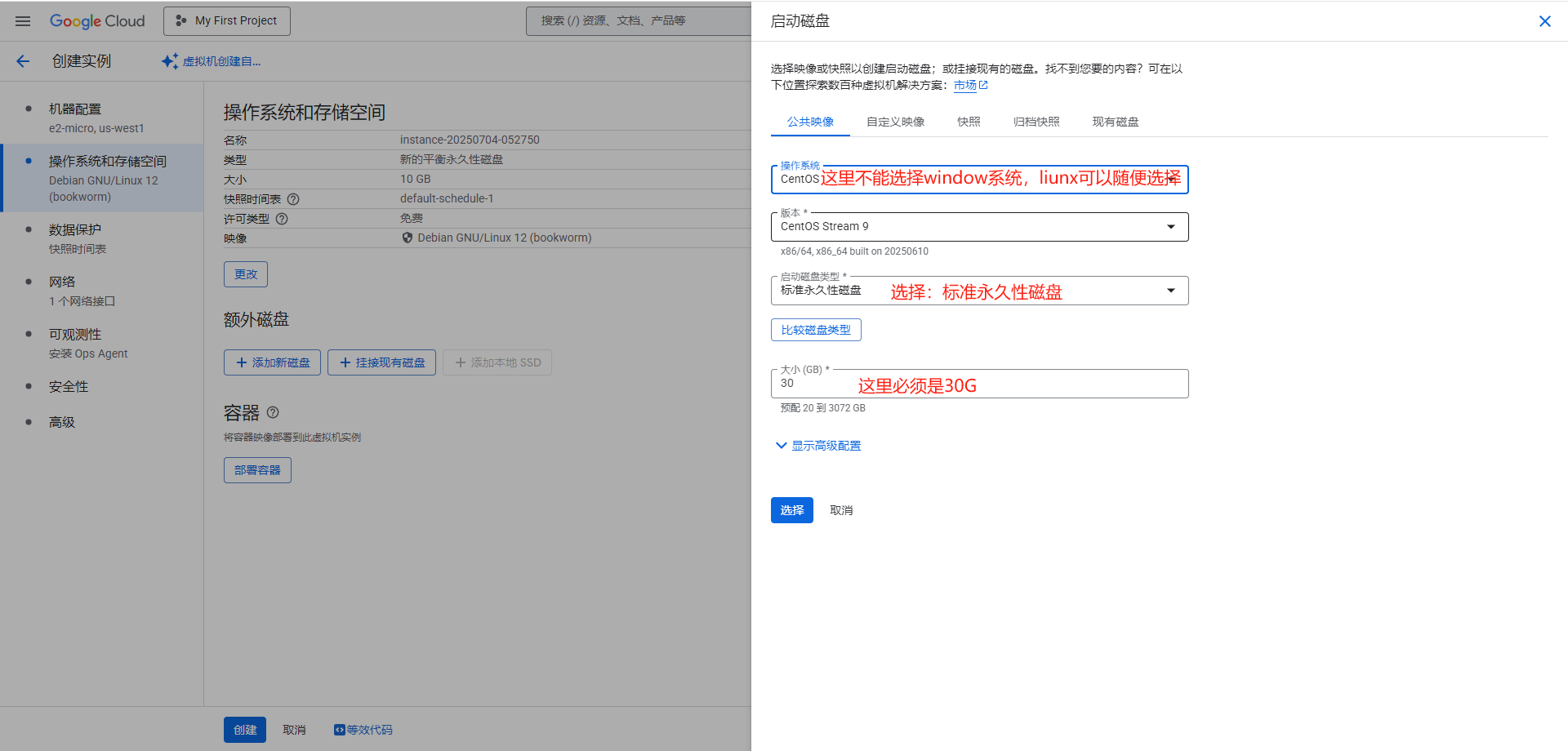Click 取消 in the bottom bar
Screen dimensions: 1568x751
[x=294, y=730]
